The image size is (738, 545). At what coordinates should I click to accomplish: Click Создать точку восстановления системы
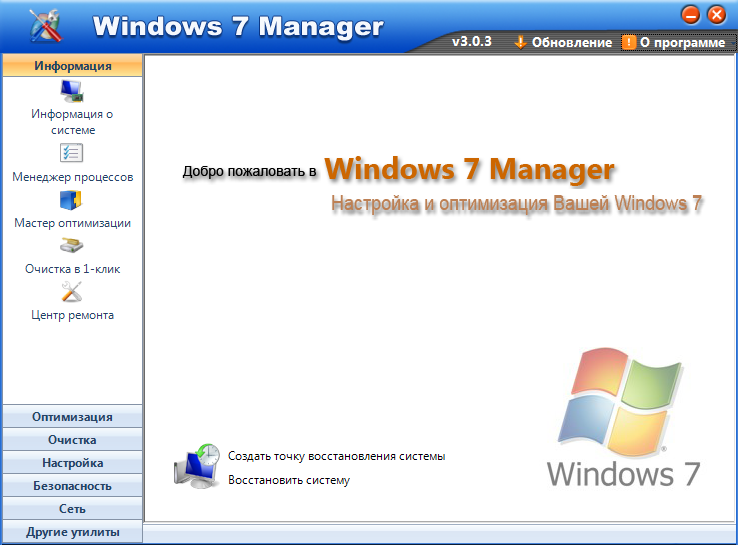tap(337, 456)
